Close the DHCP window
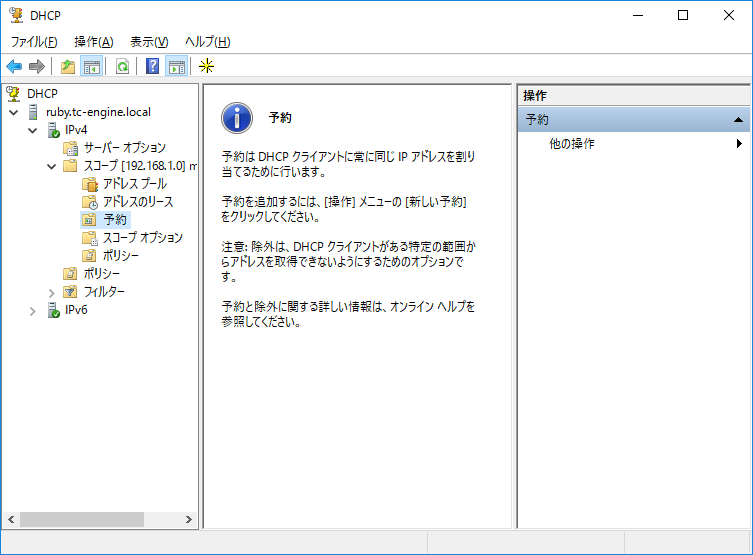 (x=729, y=15)
